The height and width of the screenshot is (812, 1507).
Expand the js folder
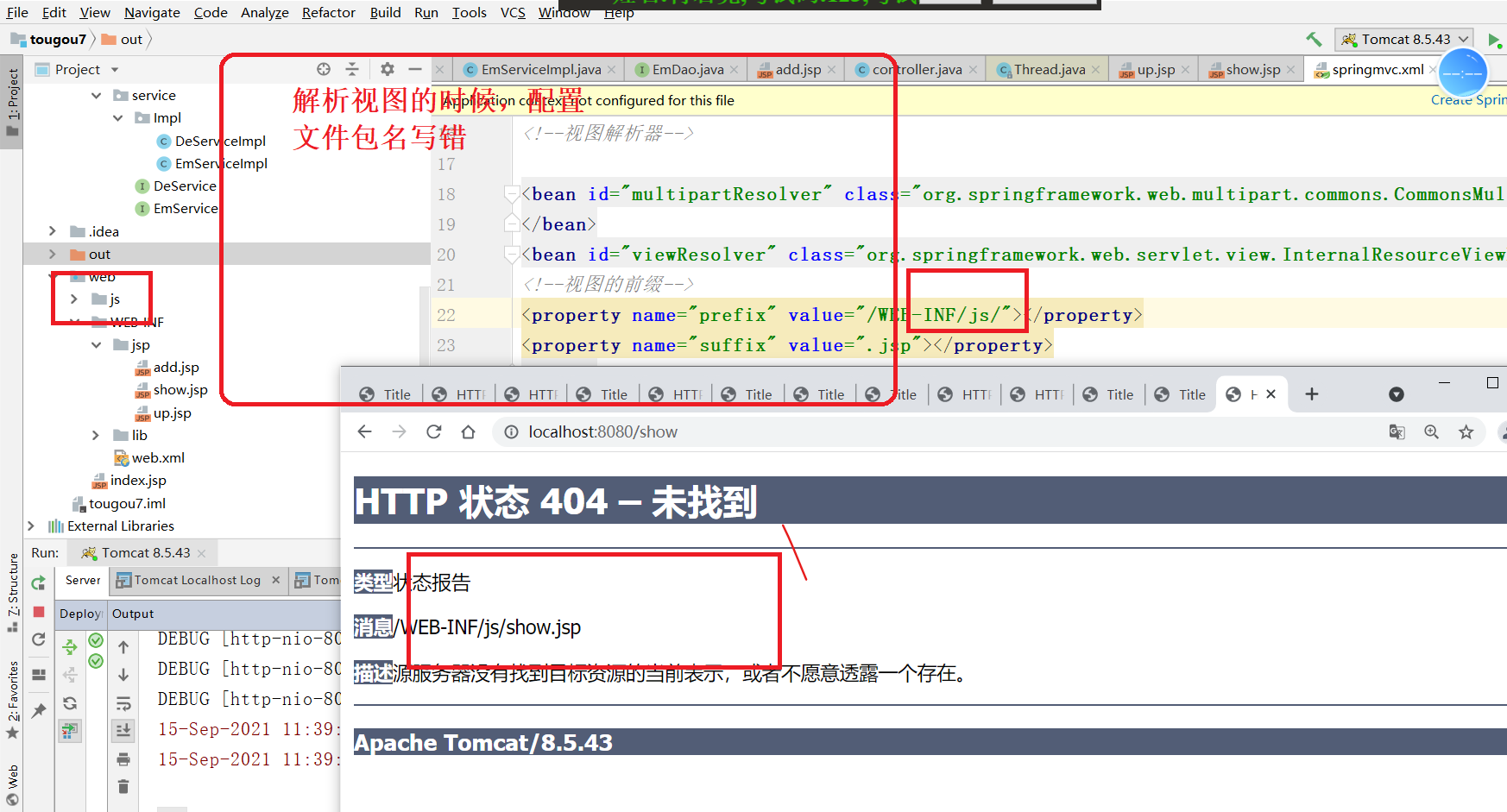pos(74,299)
